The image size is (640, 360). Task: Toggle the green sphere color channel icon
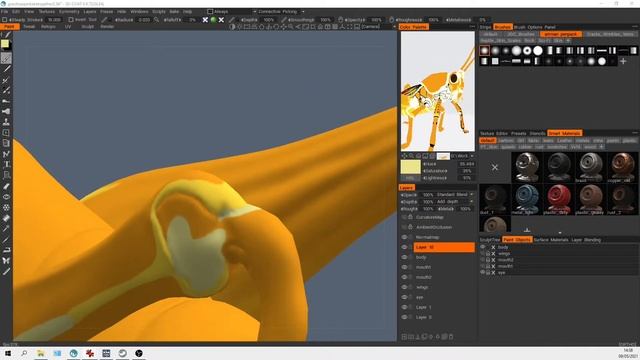pyautogui.click(x=213, y=20)
